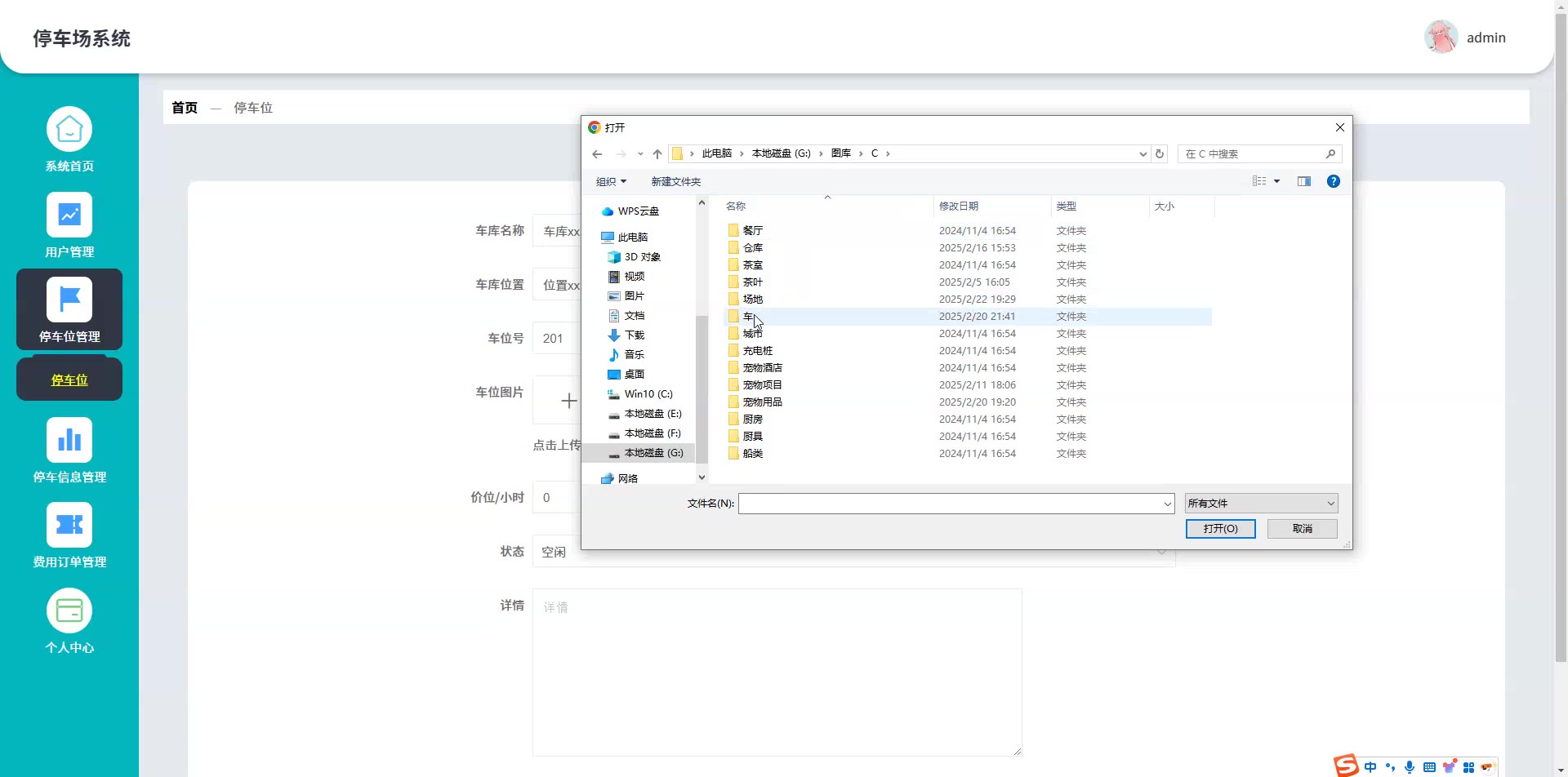Expand the address bar history dropdown
The width and height of the screenshot is (1568, 777).
tap(1143, 153)
